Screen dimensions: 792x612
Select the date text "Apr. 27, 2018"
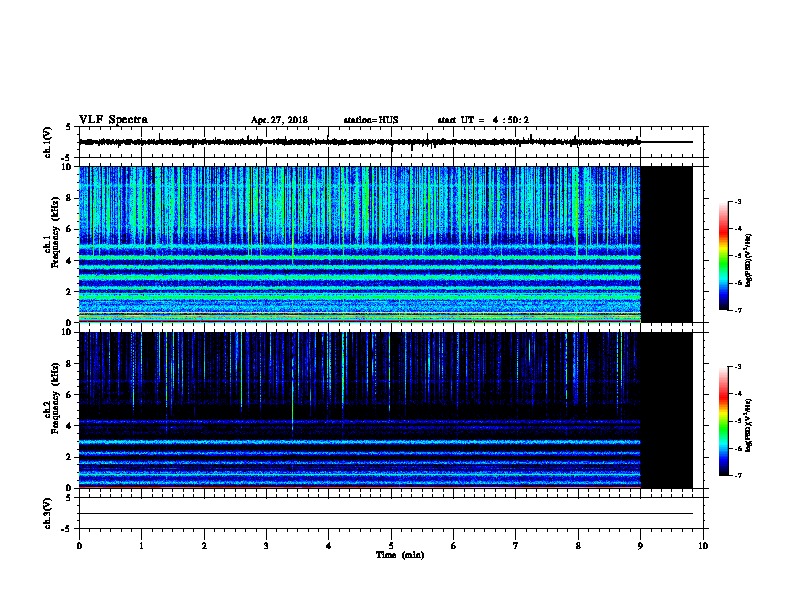[x=279, y=120]
